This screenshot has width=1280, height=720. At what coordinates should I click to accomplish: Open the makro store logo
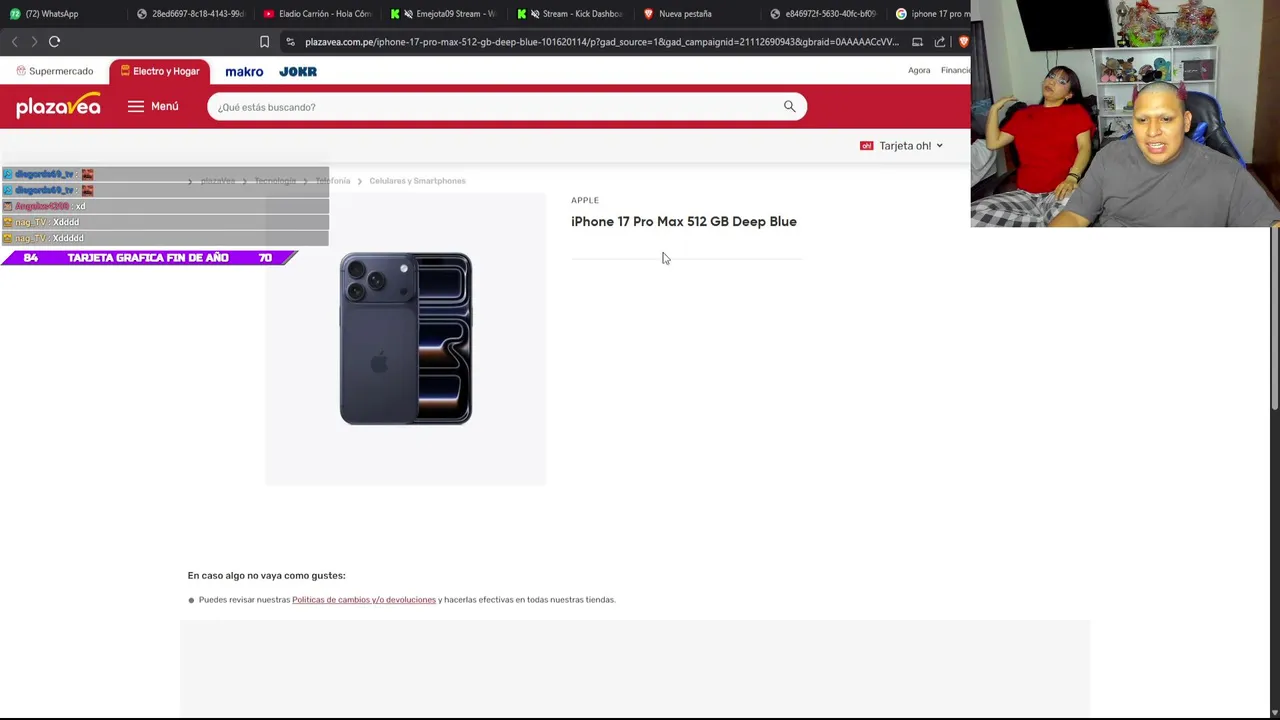tap(244, 72)
